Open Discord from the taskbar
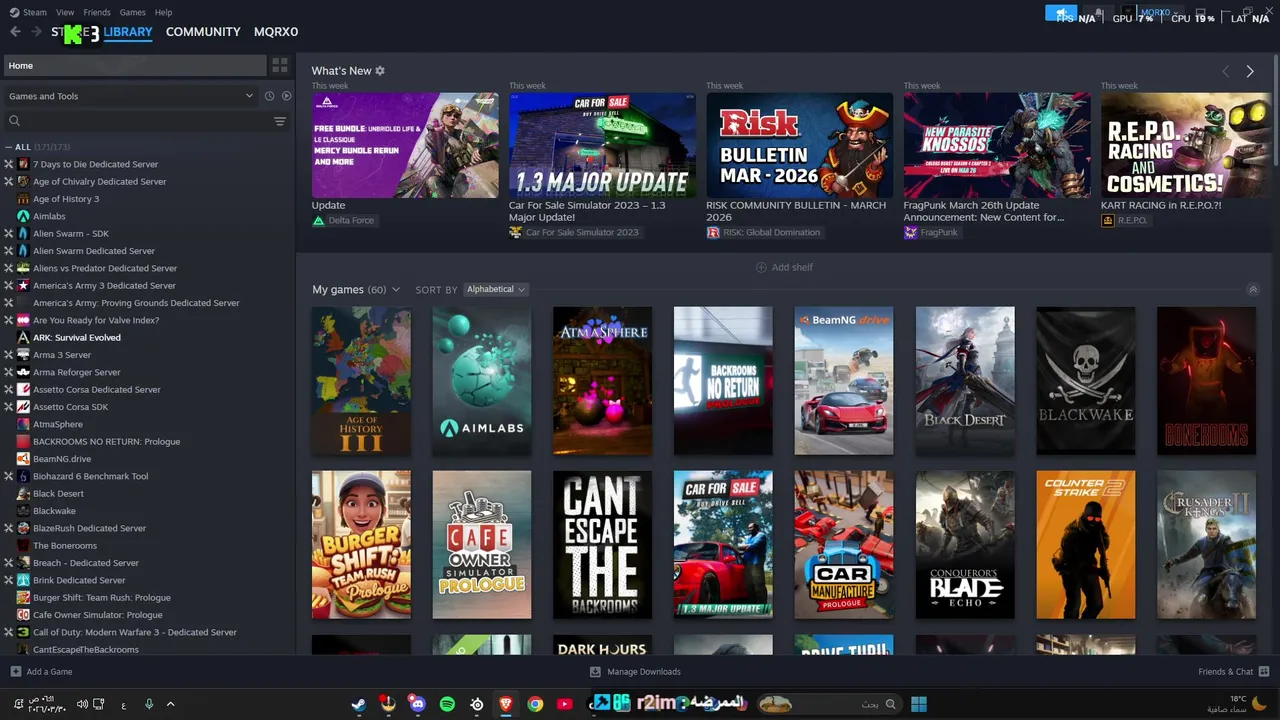The width and height of the screenshot is (1280, 720). [x=417, y=704]
